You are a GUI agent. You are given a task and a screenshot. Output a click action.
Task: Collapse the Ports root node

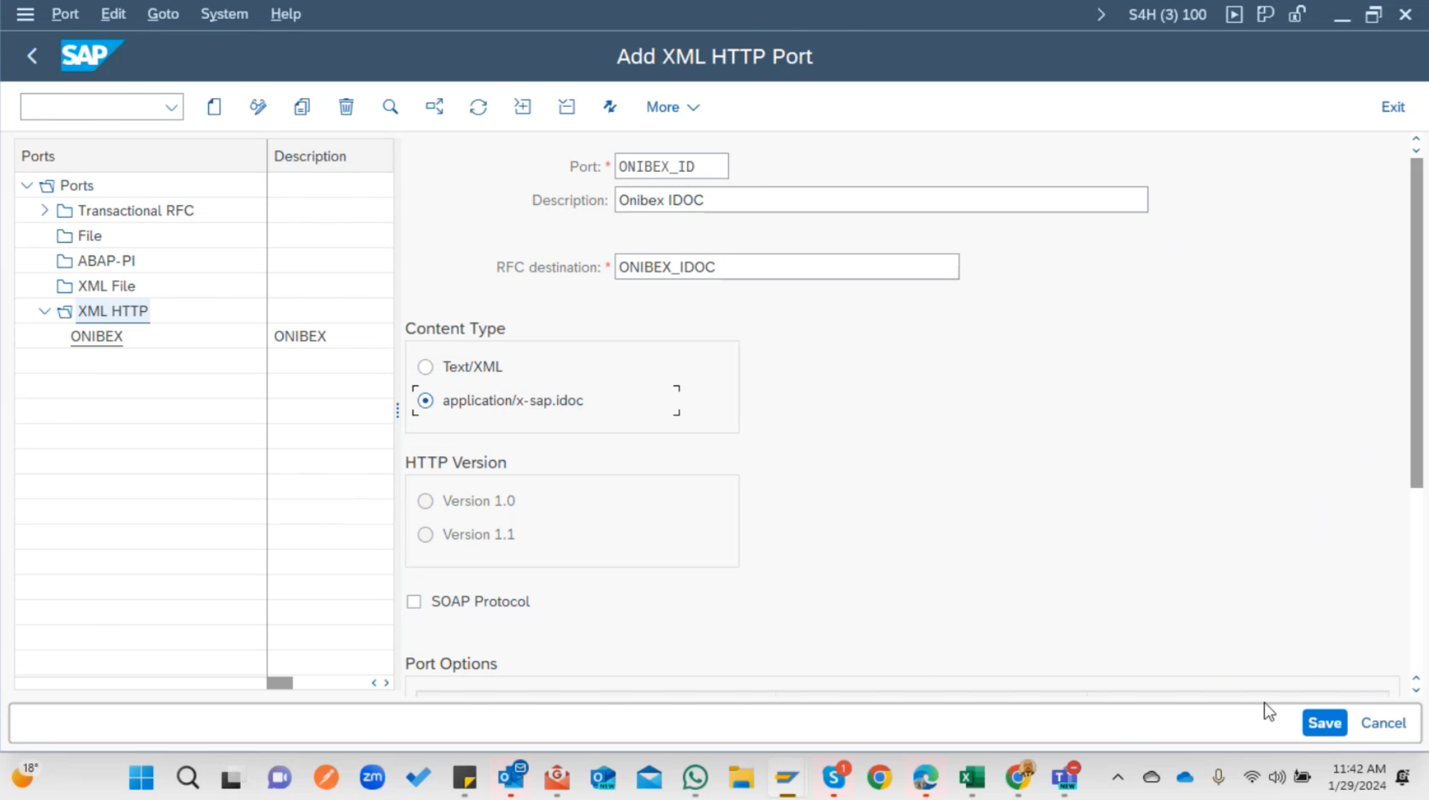tap(27, 185)
